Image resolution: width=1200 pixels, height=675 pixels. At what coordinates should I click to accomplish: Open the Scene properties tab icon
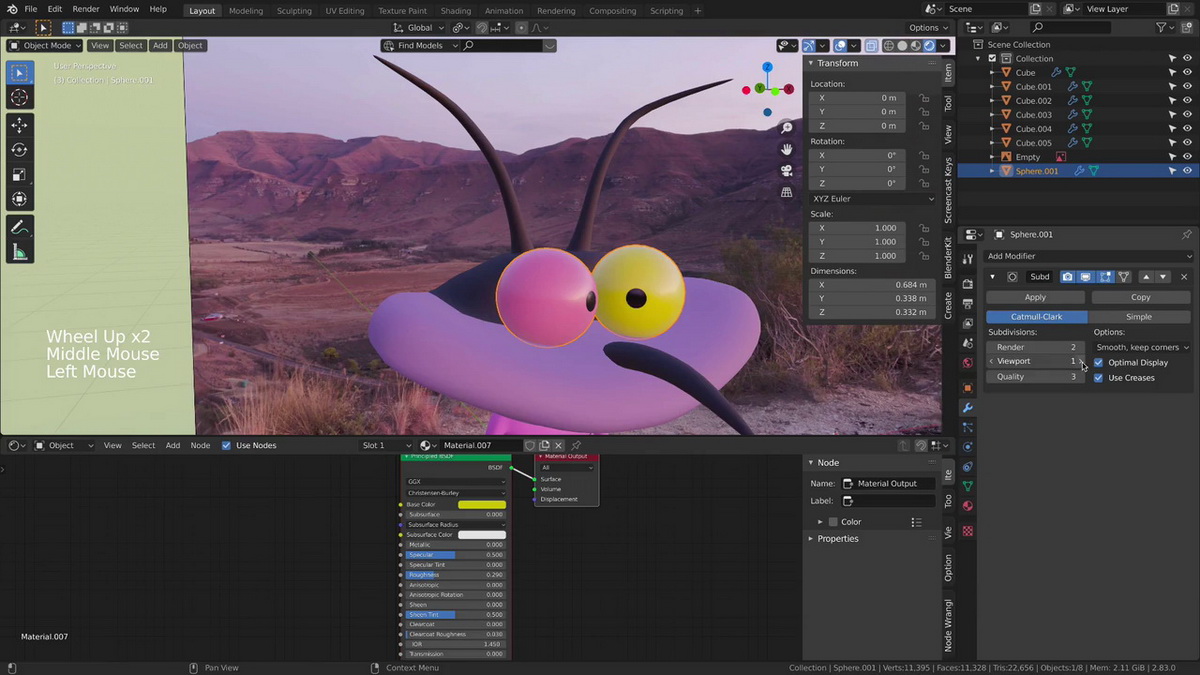(968, 343)
